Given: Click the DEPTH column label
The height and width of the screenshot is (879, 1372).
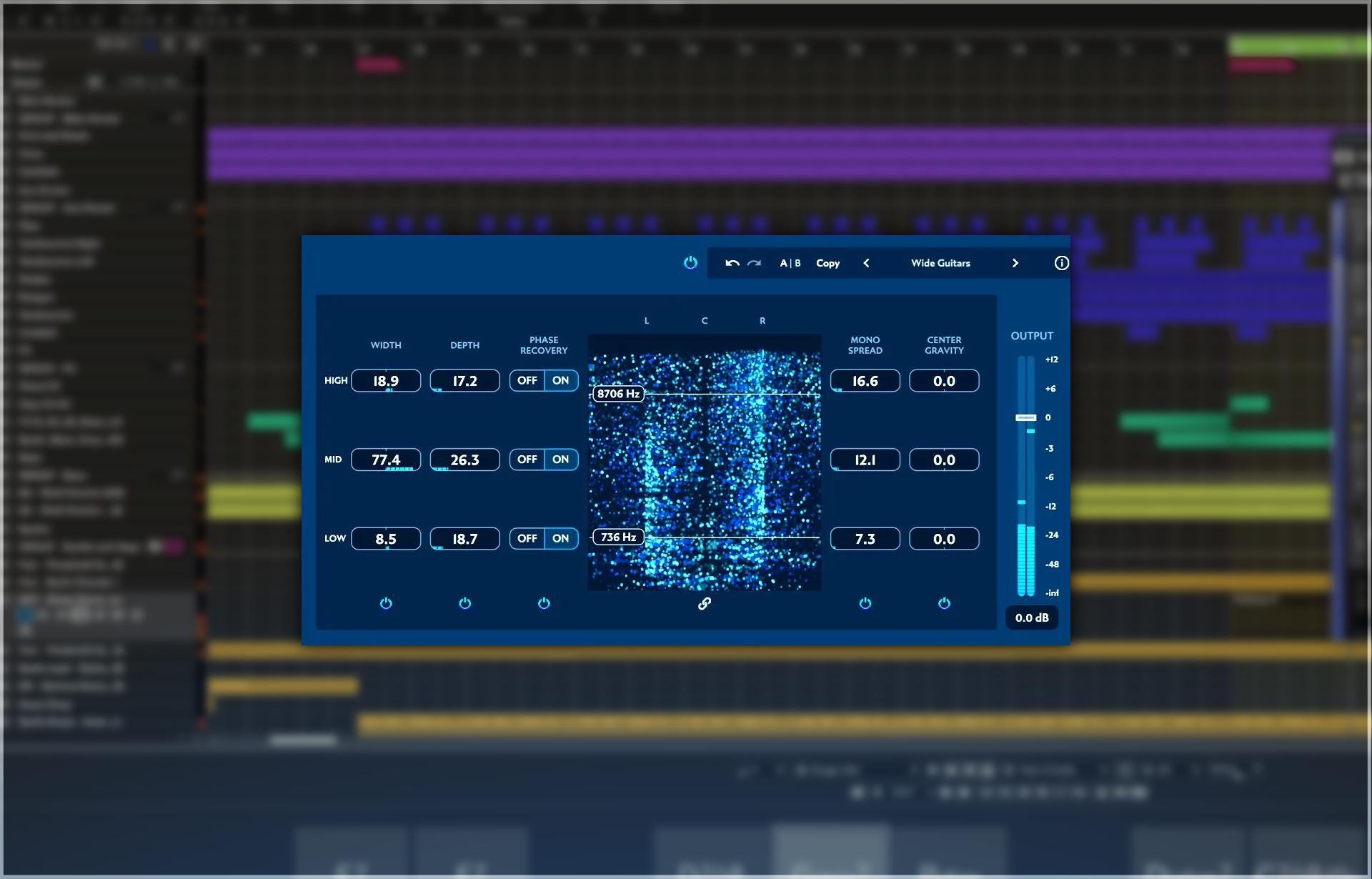Looking at the screenshot, I should pos(465,345).
